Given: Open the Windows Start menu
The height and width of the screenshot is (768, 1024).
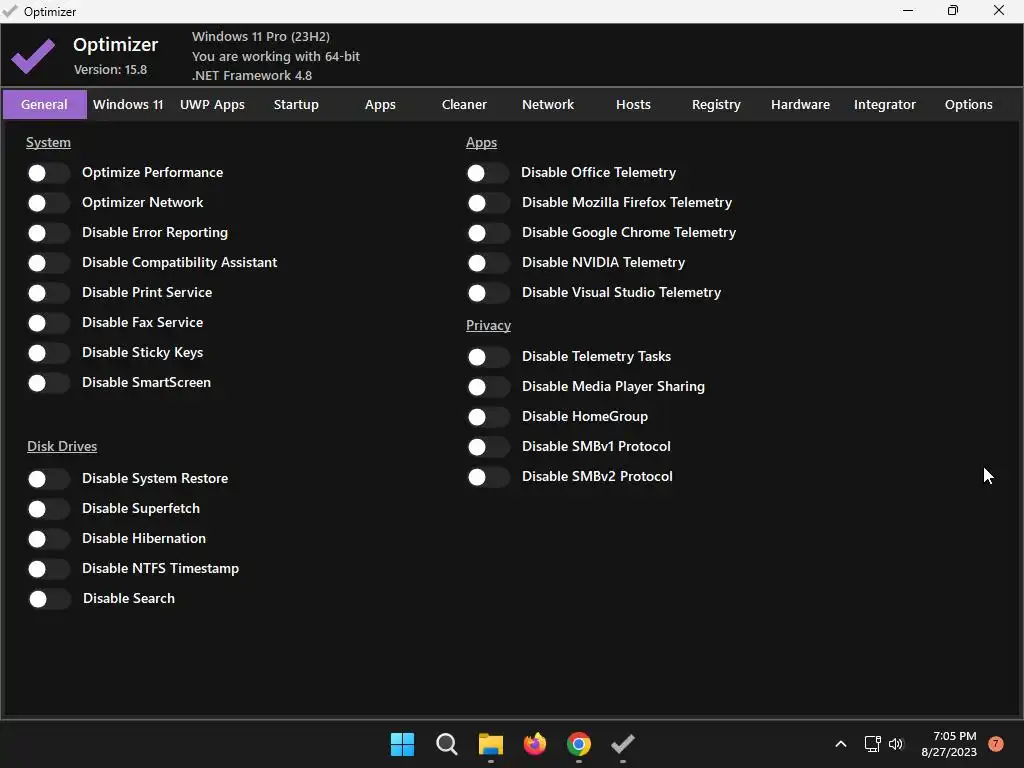Looking at the screenshot, I should tap(402, 744).
